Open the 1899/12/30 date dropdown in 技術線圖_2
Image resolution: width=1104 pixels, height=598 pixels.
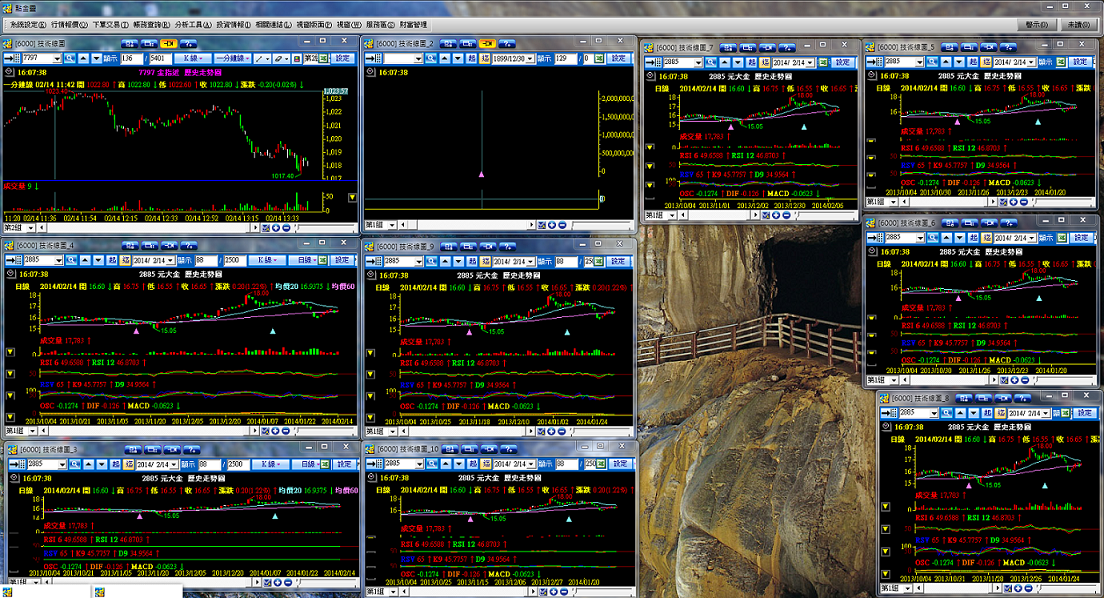530,59
